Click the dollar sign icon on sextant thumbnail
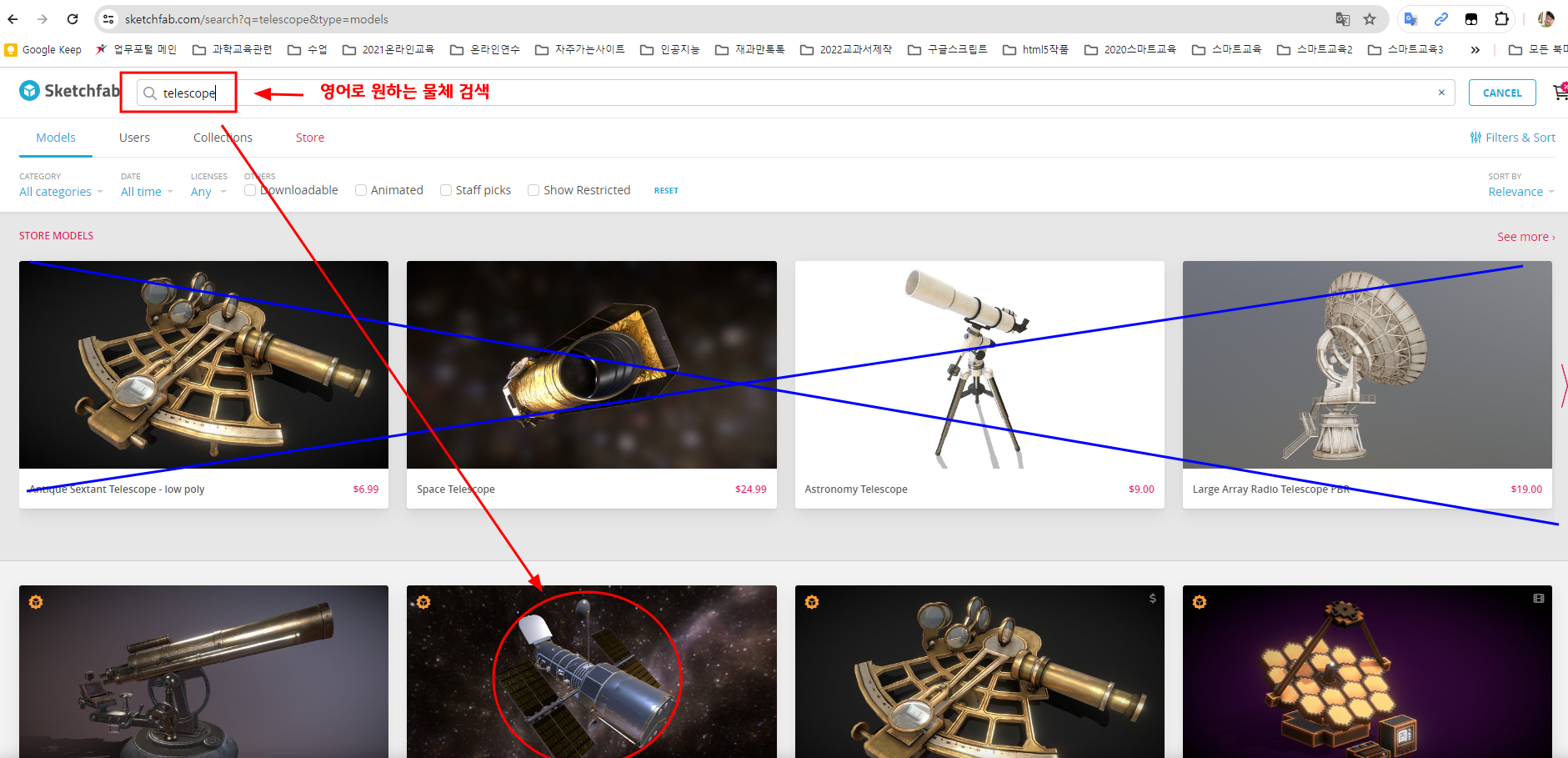Image resolution: width=1568 pixels, height=758 pixels. pos(1152,598)
